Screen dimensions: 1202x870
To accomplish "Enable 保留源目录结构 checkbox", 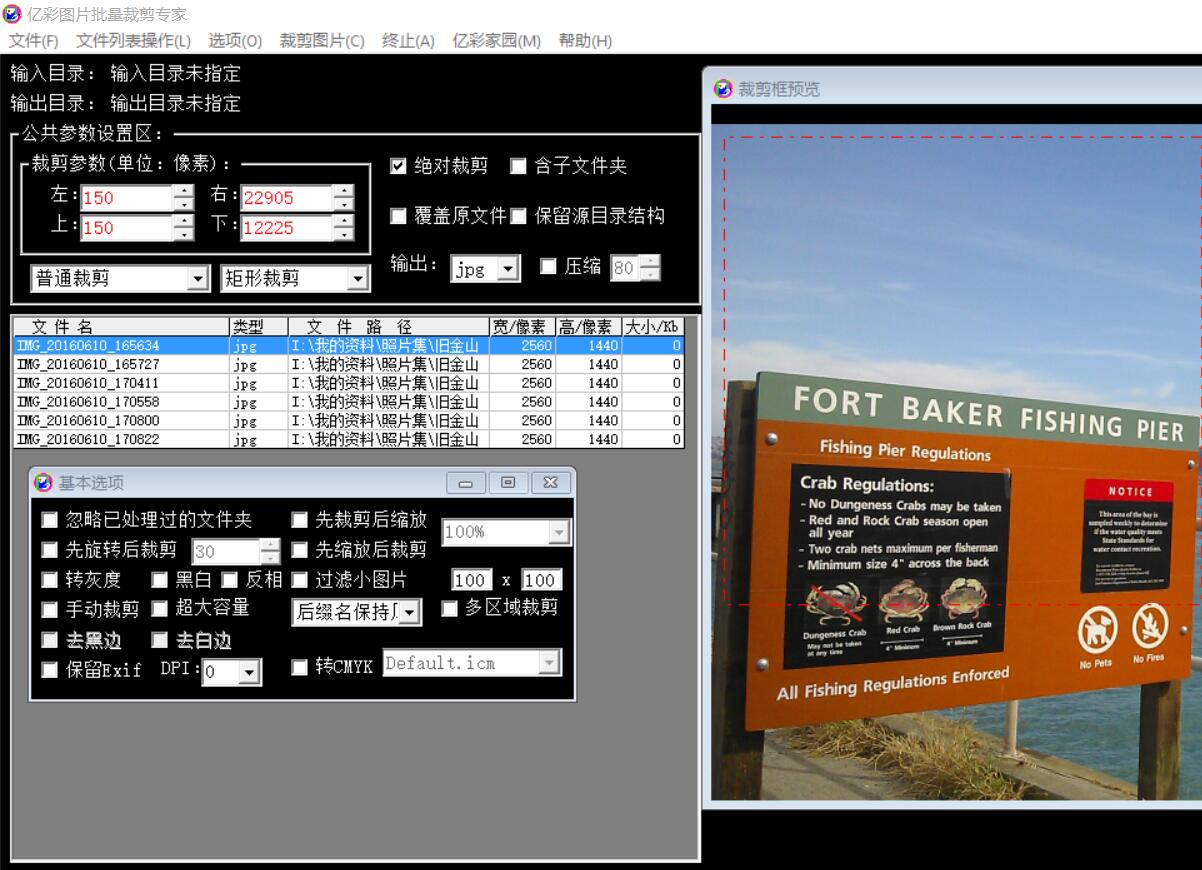I will click(518, 216).
